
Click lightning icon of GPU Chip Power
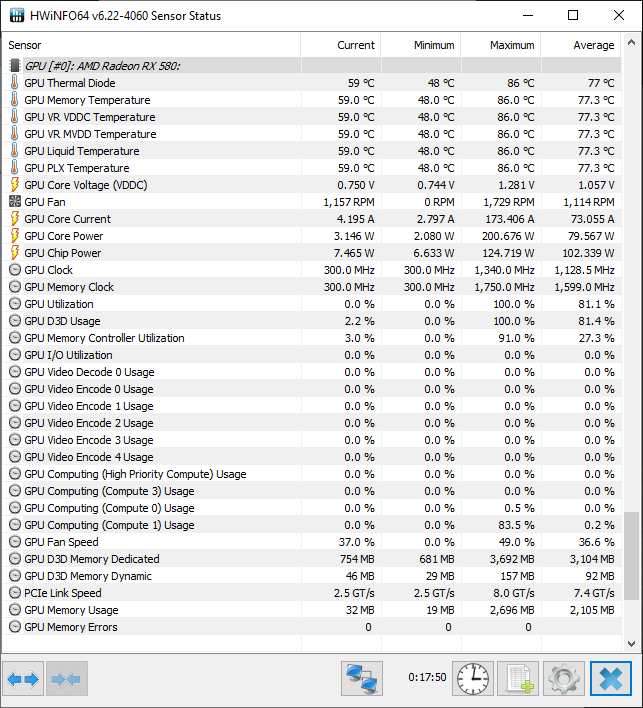pos(15,253)
